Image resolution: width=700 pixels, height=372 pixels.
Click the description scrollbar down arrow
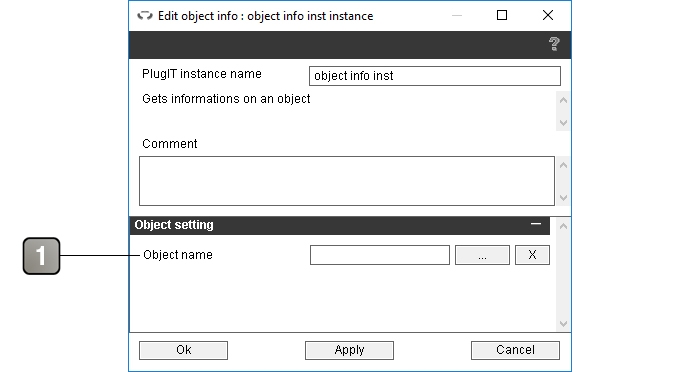coord(563,122)
